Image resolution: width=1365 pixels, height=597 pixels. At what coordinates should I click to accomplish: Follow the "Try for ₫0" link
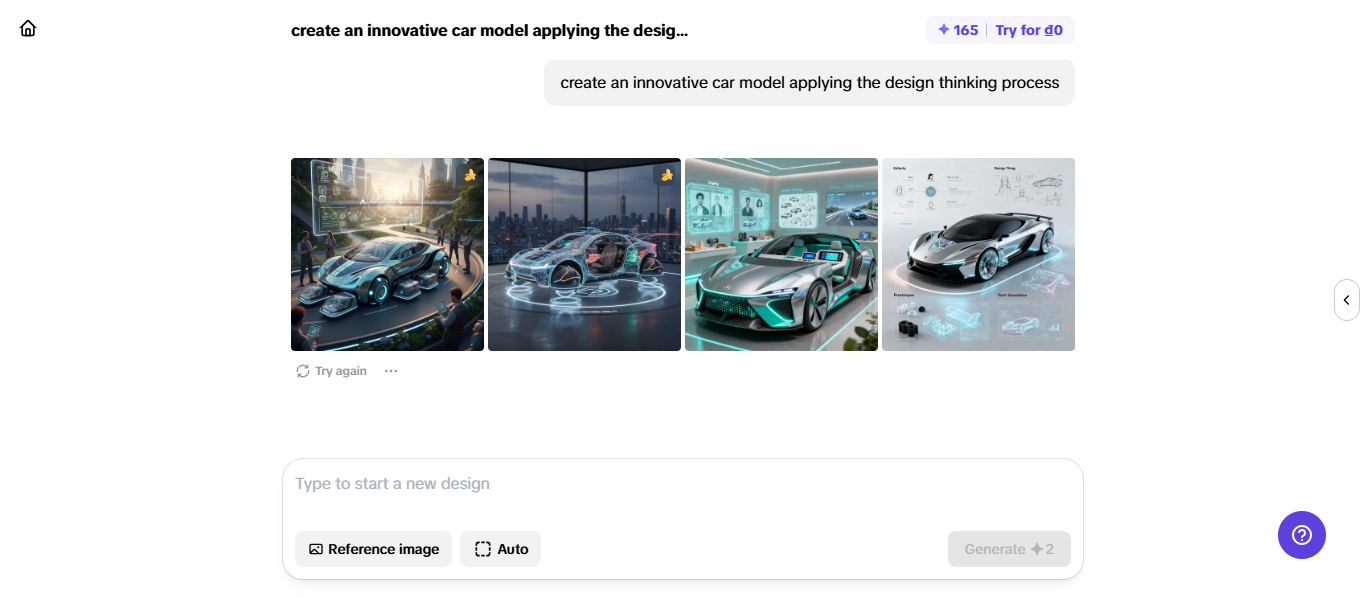1029,30
